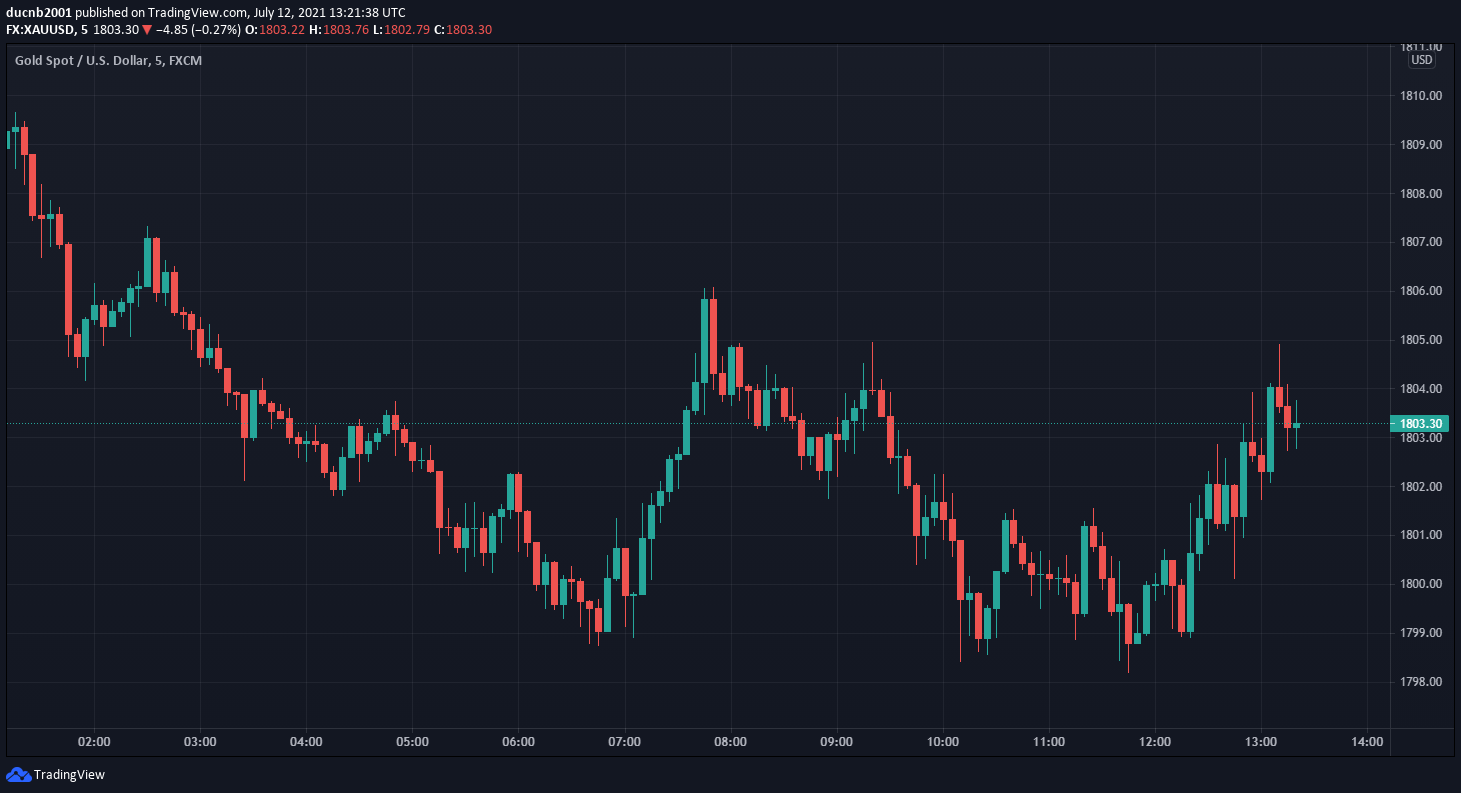Click the 1798.00 price axis label
Image resolution: width=1461 pixels, height=793 pixels.
(1421, 682)
